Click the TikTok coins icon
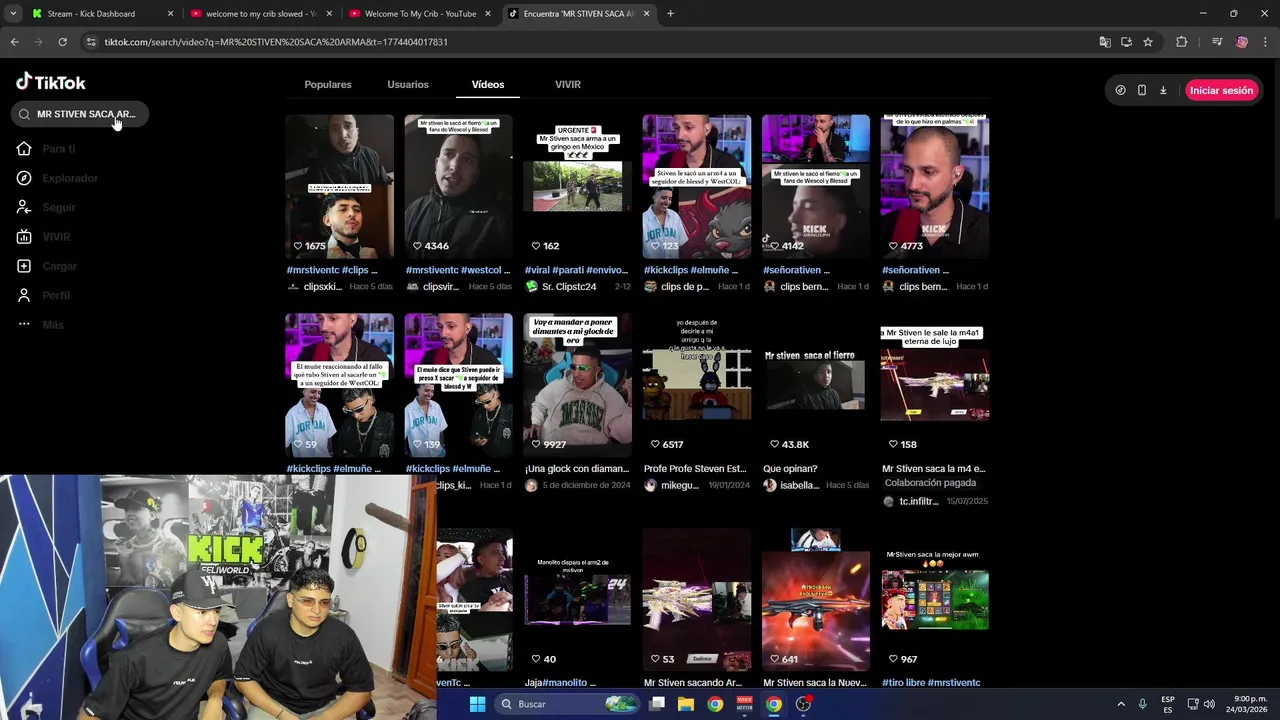 pyautogui.click(x=1120, y=90)
